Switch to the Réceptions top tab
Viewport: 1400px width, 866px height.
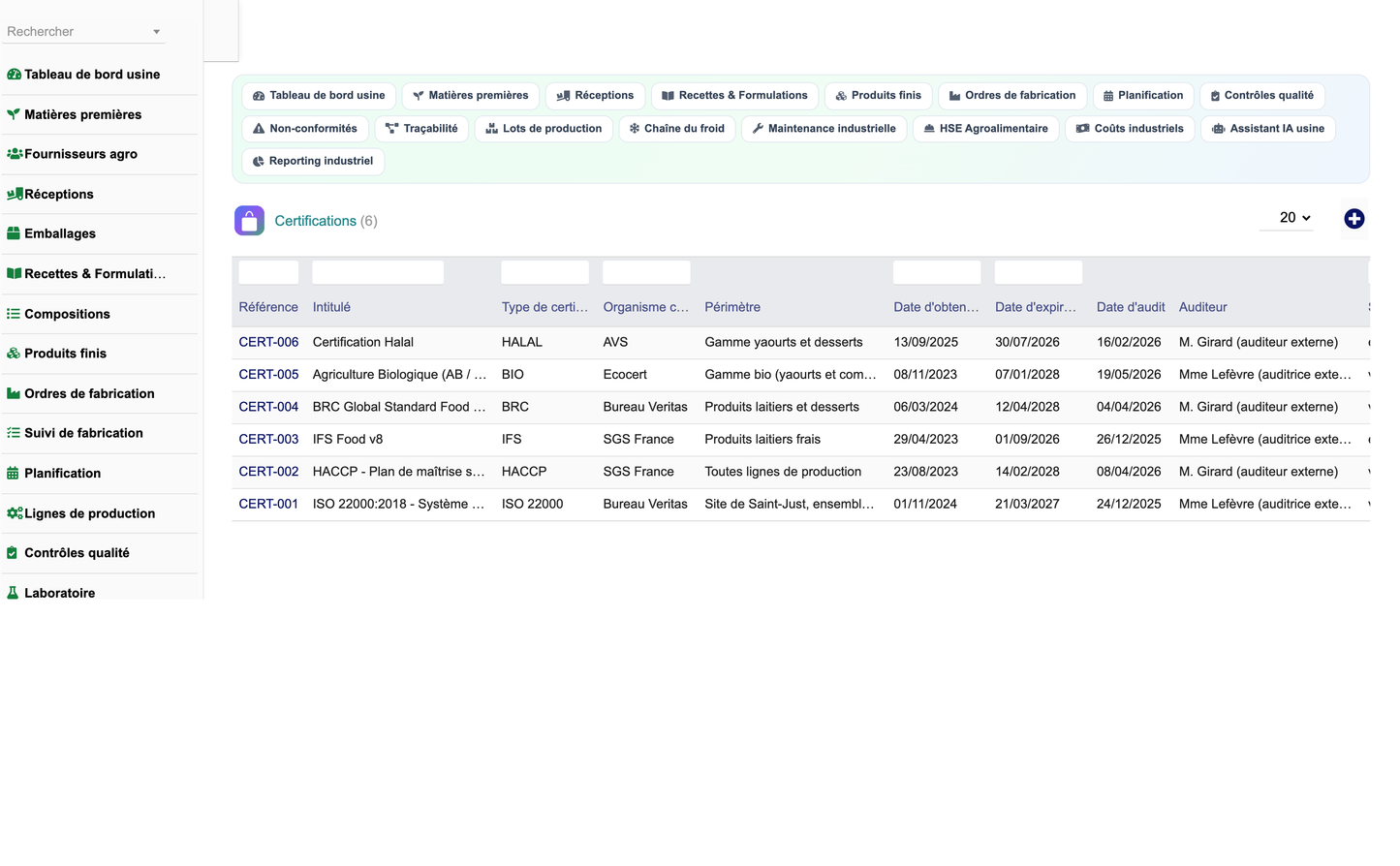point(595,96)
